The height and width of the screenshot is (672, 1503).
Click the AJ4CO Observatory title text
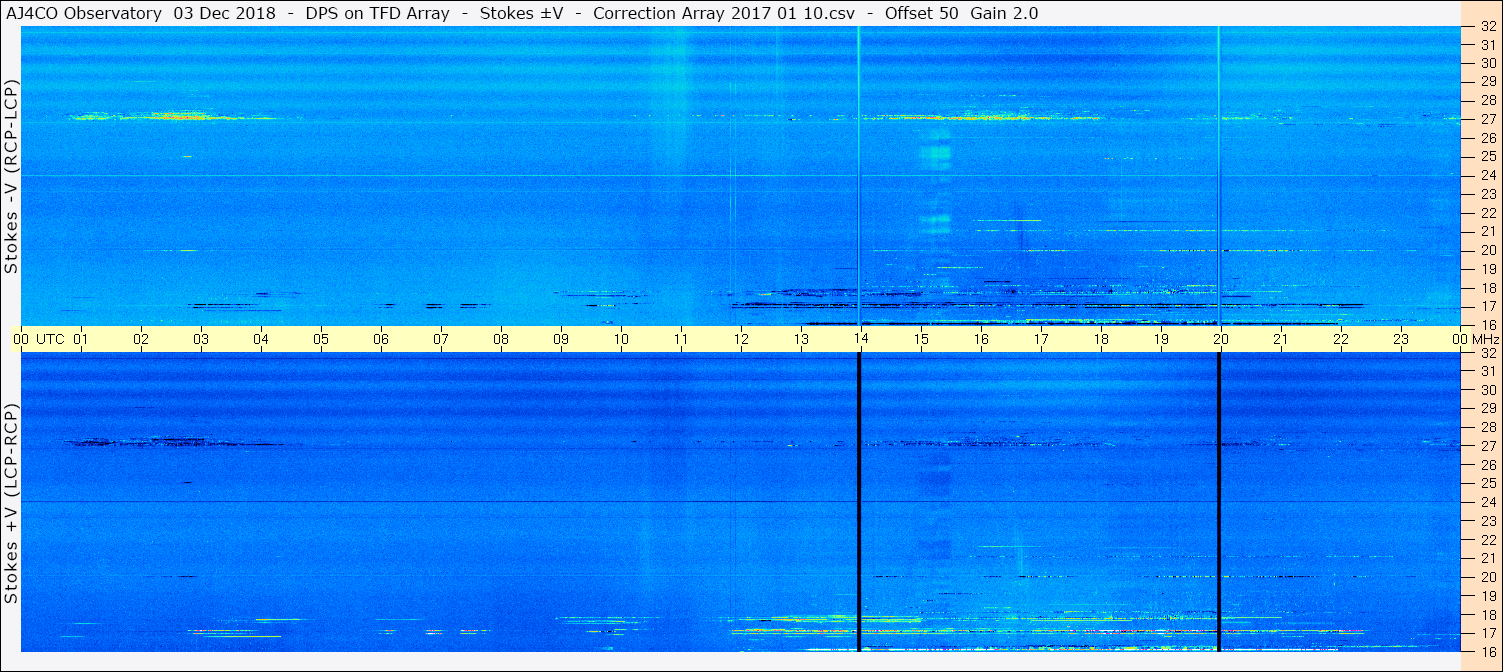(x=85, y=13)
